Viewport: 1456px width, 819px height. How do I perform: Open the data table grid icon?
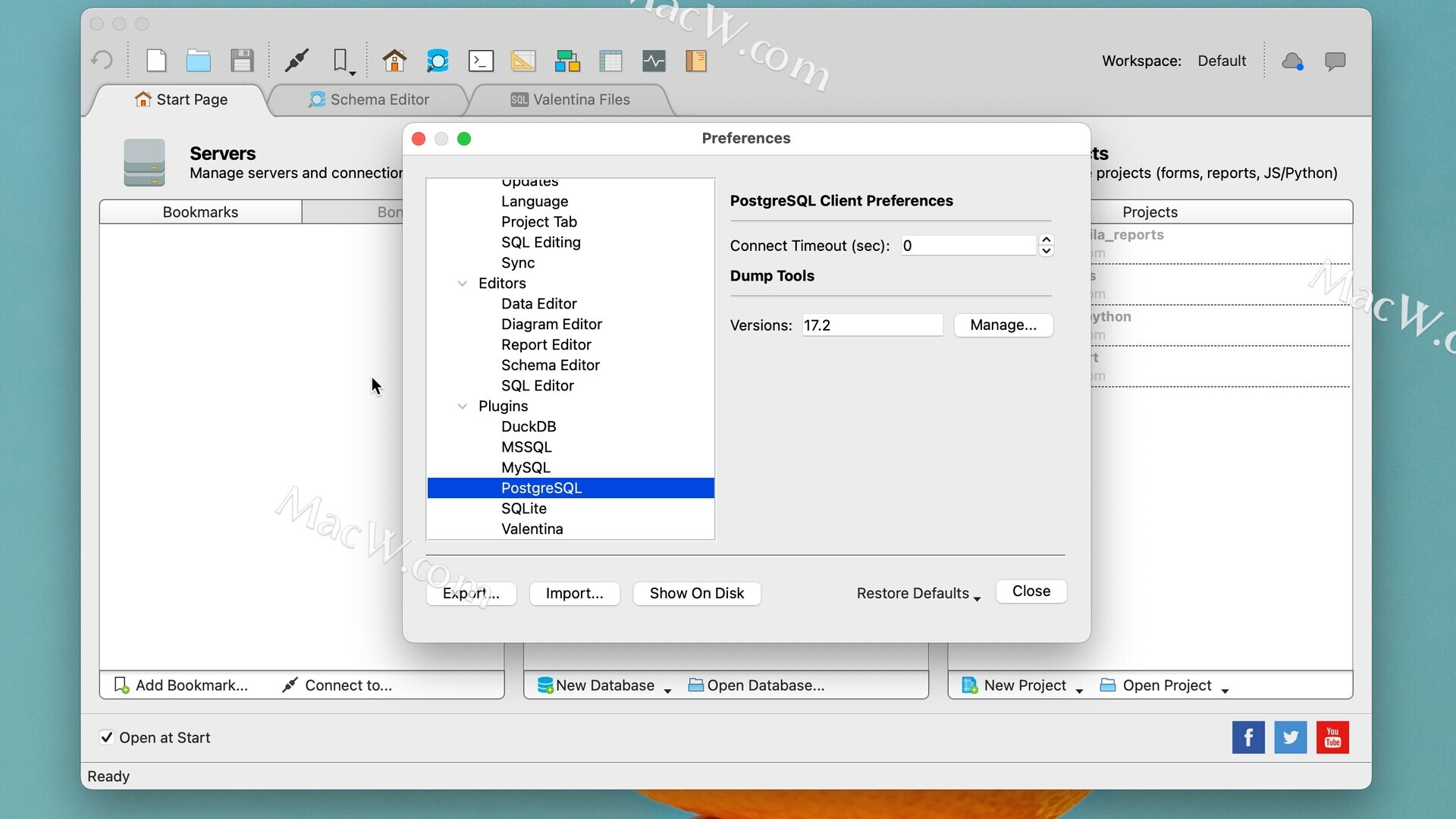(x=610, y=61)
